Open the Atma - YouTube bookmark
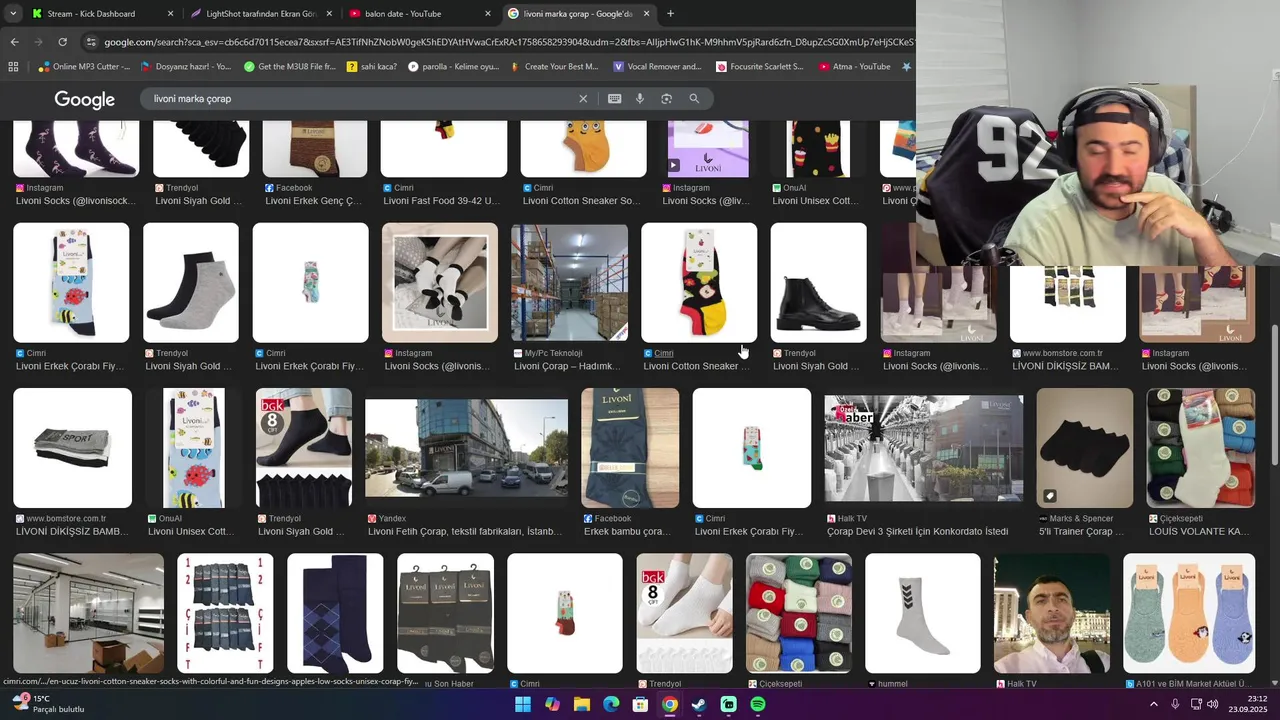1280x720 pixels. tap(854, 67)
